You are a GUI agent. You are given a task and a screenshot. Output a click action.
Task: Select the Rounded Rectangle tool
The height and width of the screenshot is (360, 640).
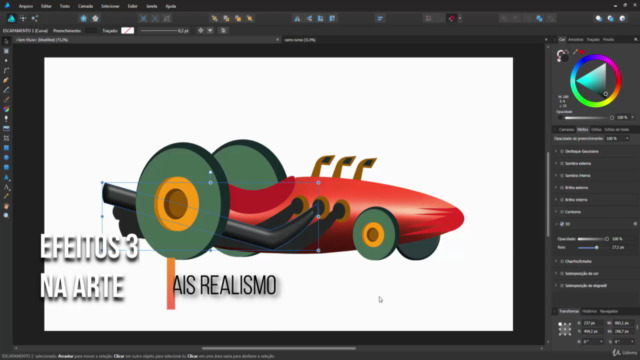click(6, 167)
